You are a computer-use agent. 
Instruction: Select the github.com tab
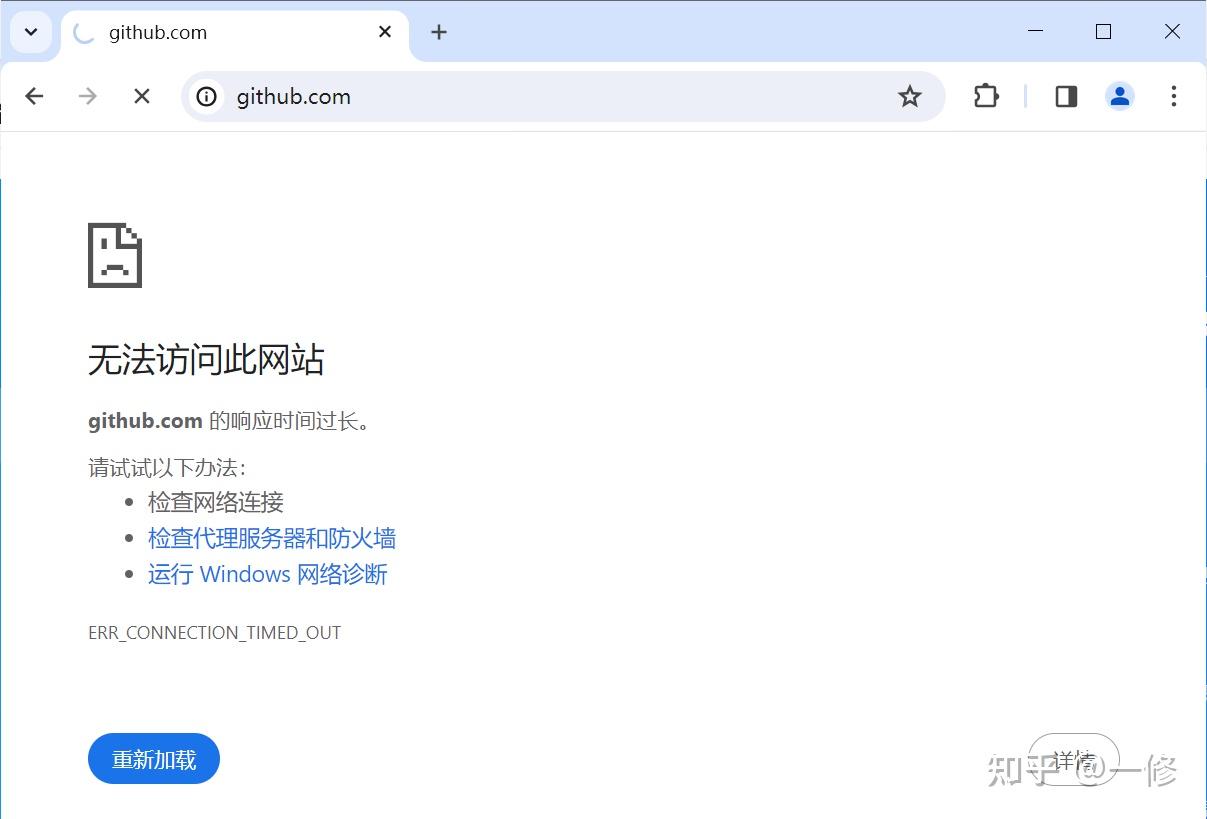(x=200, y=32)
